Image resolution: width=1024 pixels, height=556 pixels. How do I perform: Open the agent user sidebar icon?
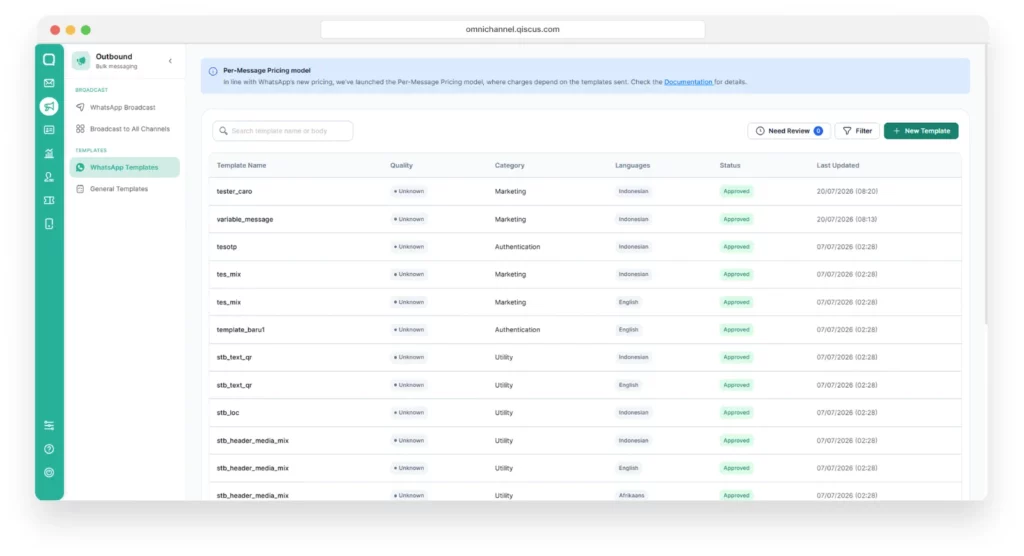tap(49, 177)
